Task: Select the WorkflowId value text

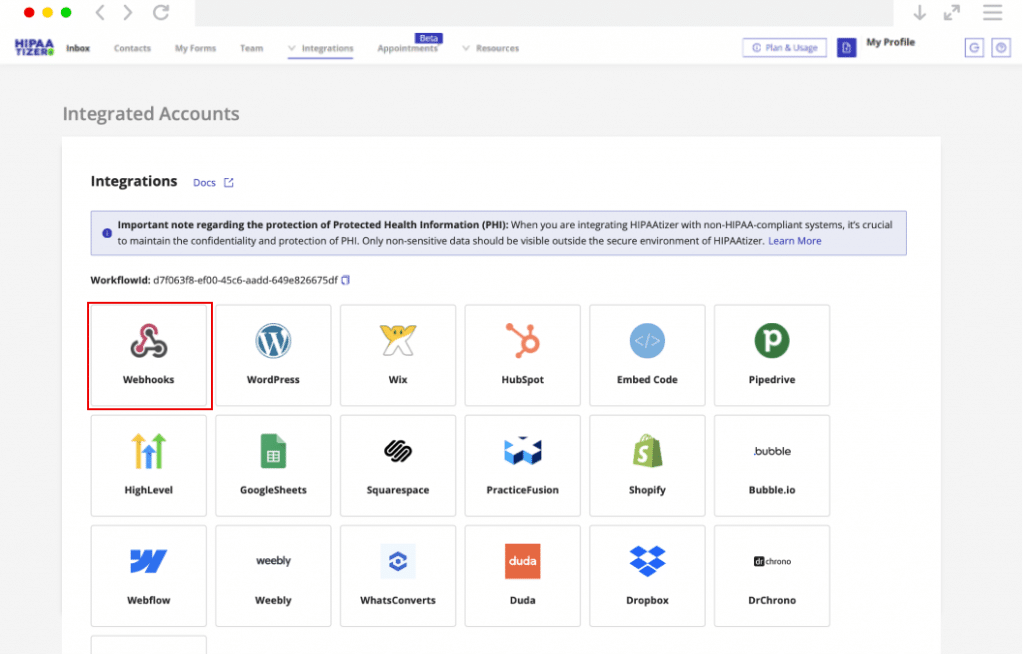Action: (x=245, y=280)
